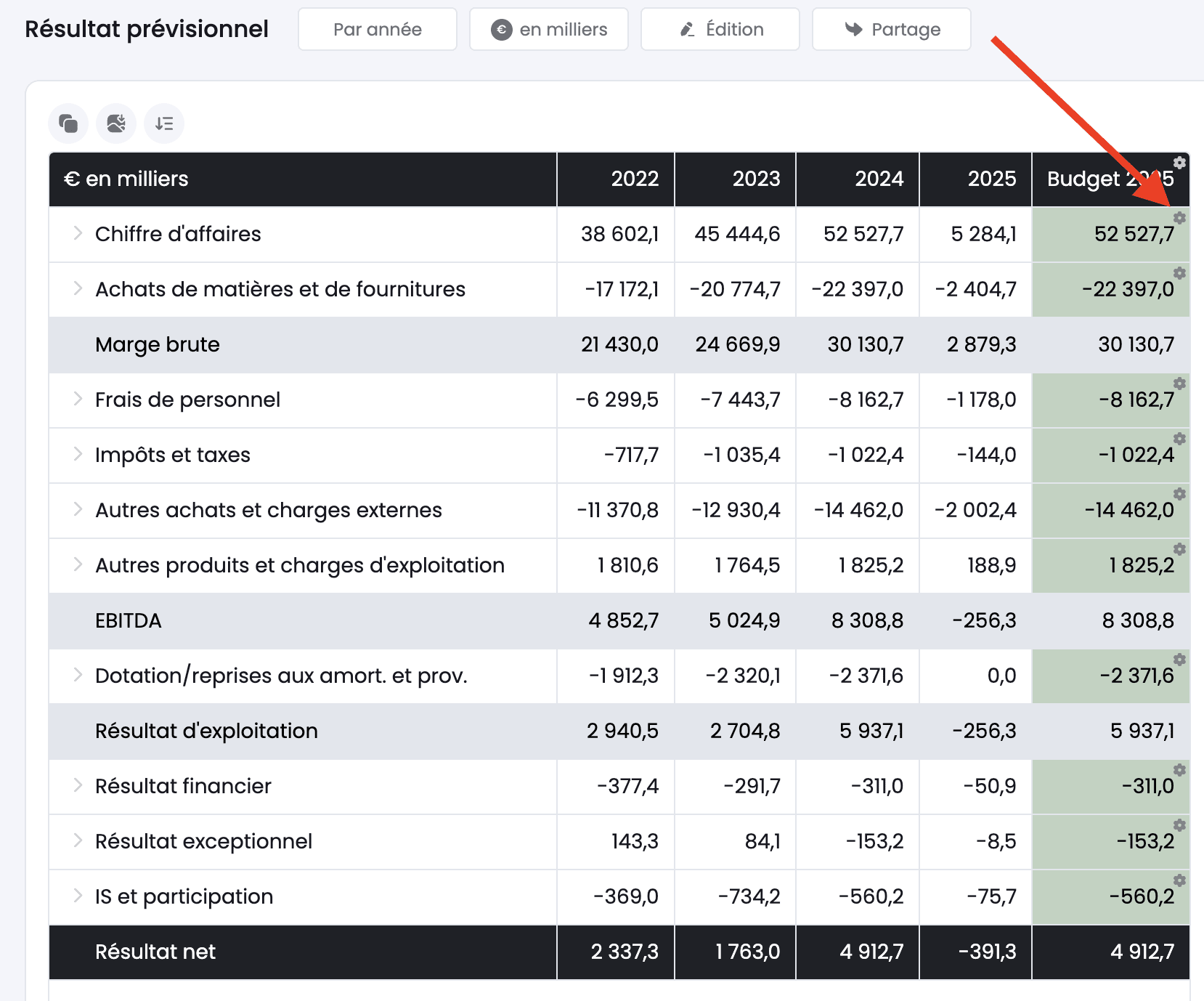Expand the Chiffre d'affaires row
The width and height of the screenshot is (1204, 1001).
[78, 233]
